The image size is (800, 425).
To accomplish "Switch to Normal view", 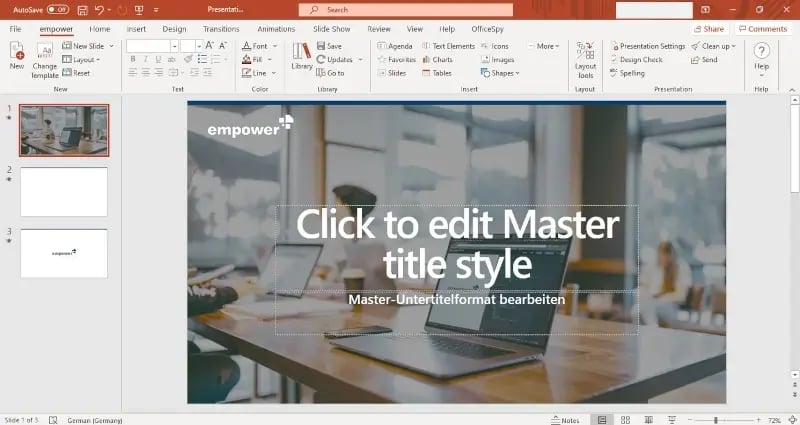I will [x=602, y=420].
